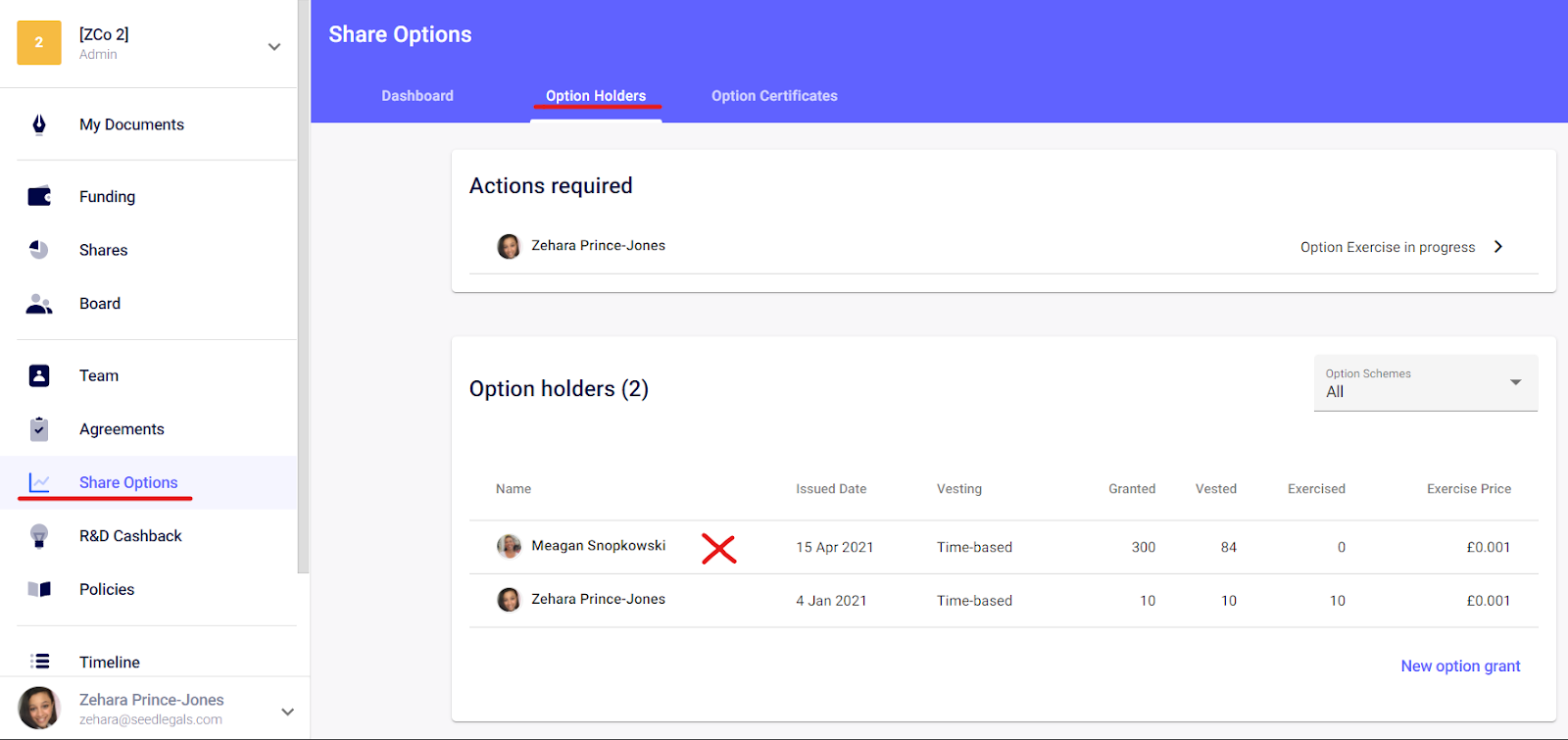1568x740 pixels.
Task: Click the Agreements clipboard icon
Action: [39, 428]
